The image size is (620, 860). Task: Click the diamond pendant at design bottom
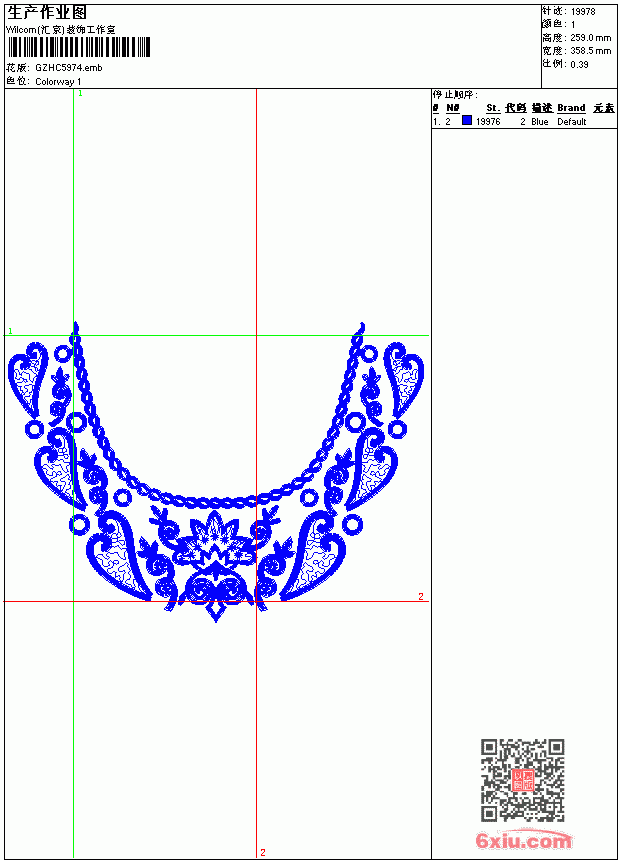click(216, 610)
